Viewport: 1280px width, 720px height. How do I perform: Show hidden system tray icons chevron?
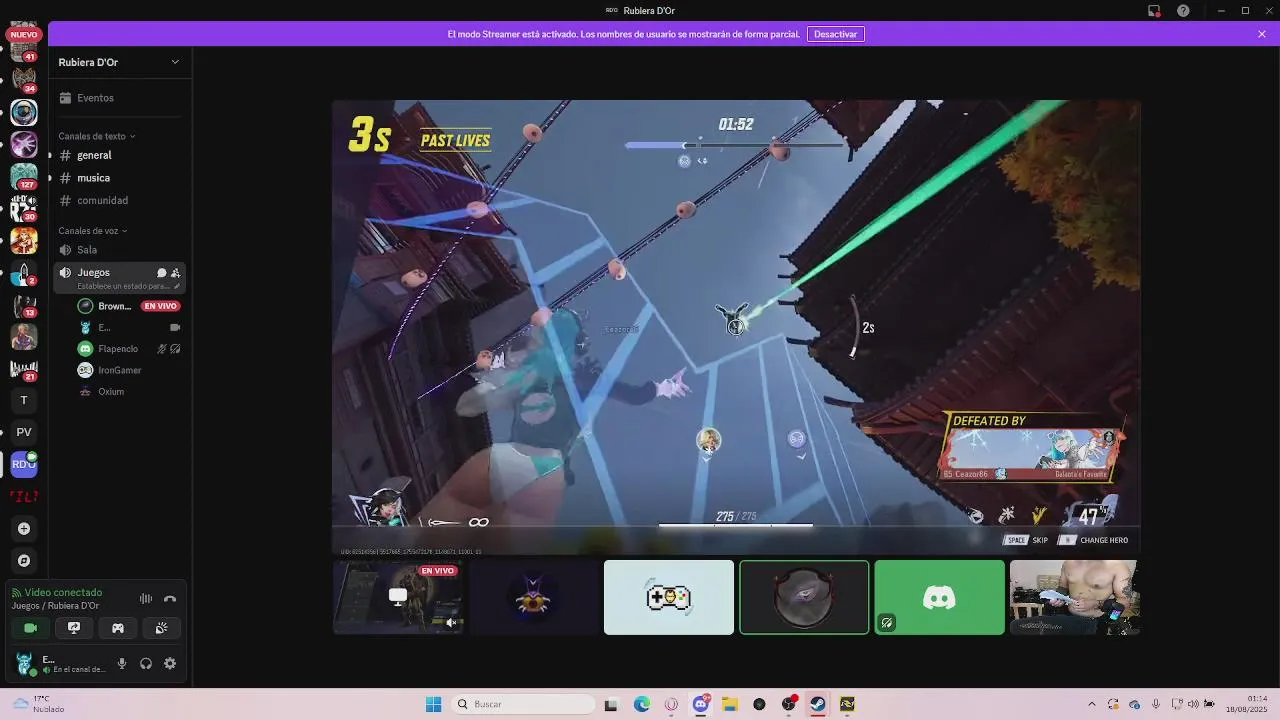pyautogui.click(x=1091, y=704)
